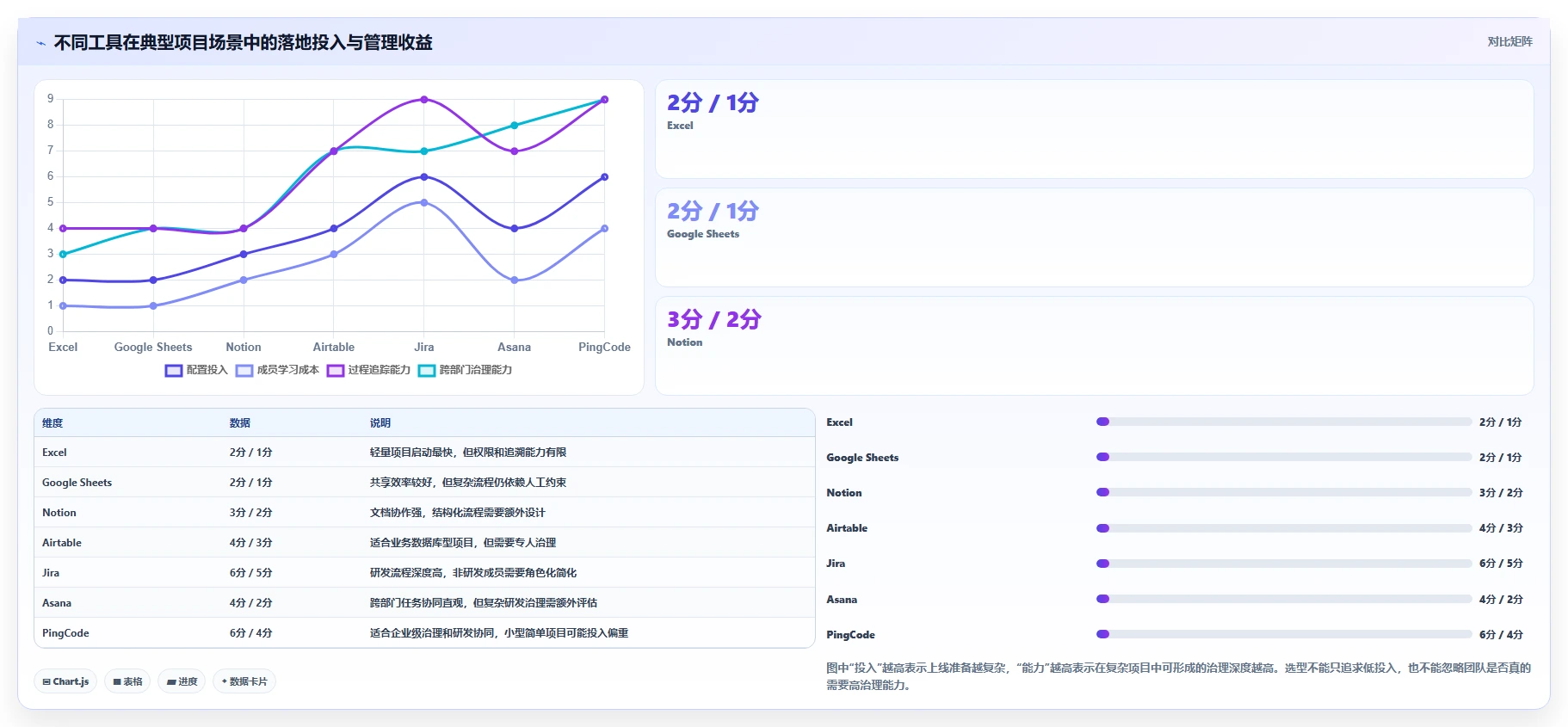This screenshot has width=1568, height=727.
Task: Click the dark blue Jira data point at value 6
Action: pyautogui.click(x=423, y=177)
